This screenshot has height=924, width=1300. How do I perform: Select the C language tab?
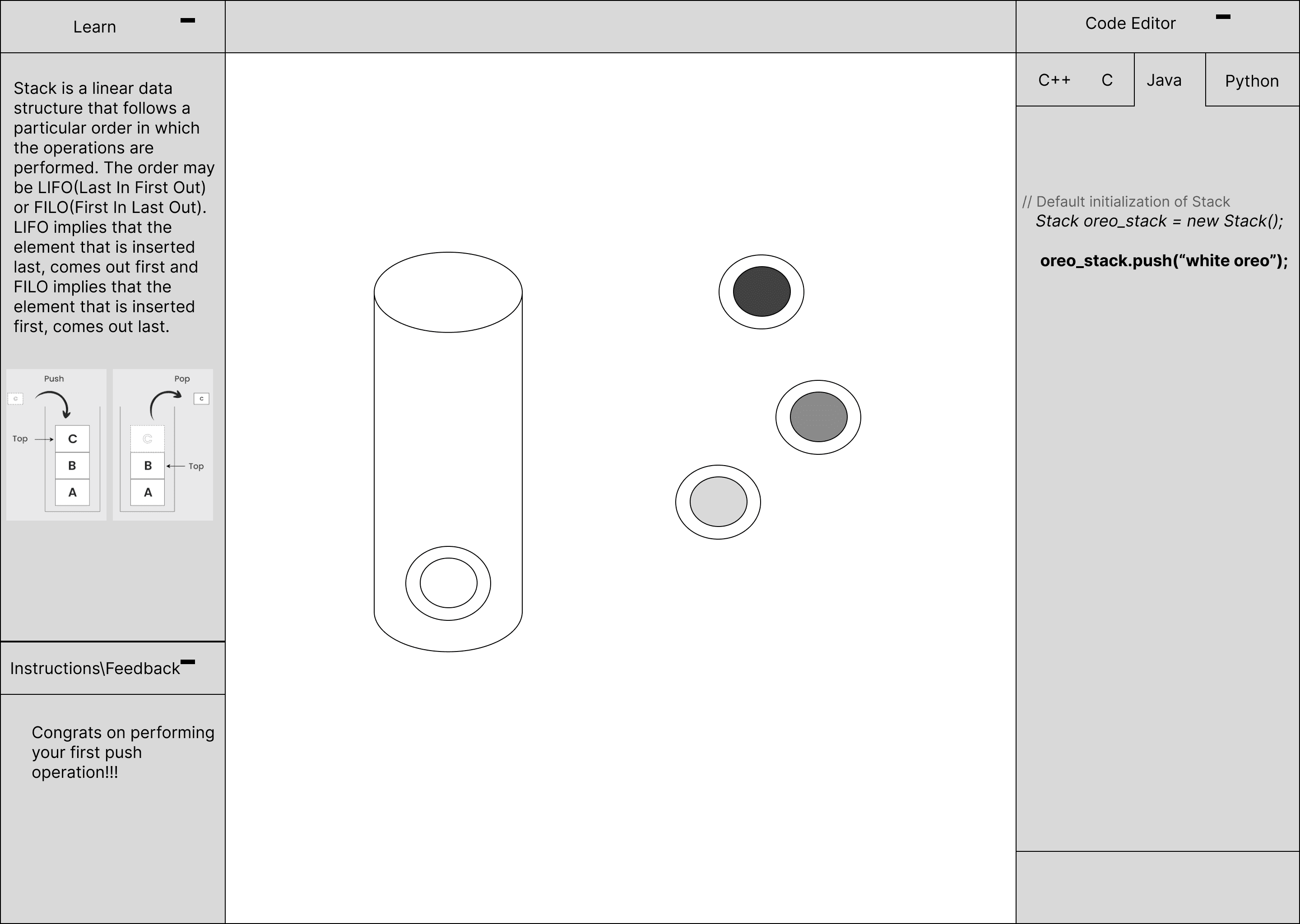pos(1106,80)
